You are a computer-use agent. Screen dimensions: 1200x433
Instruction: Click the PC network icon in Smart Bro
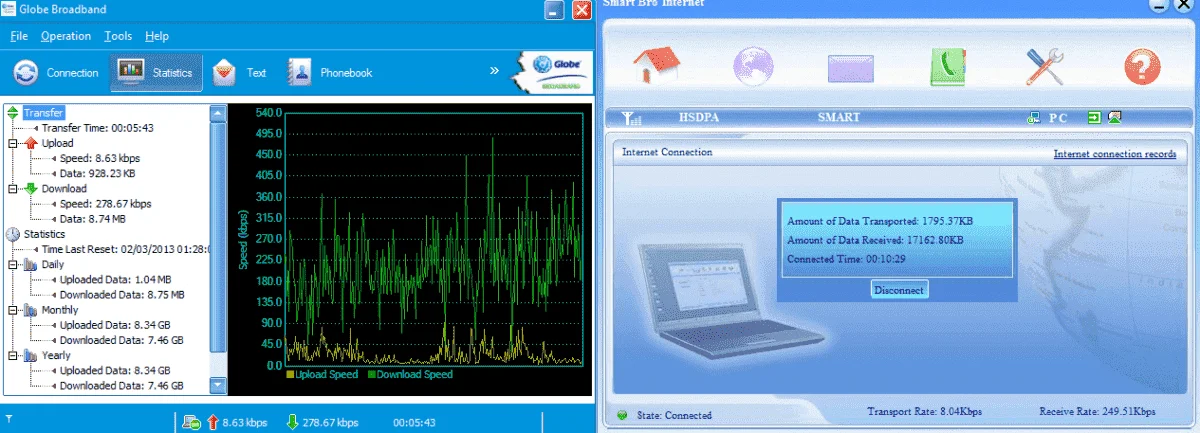pos(1033,118)
